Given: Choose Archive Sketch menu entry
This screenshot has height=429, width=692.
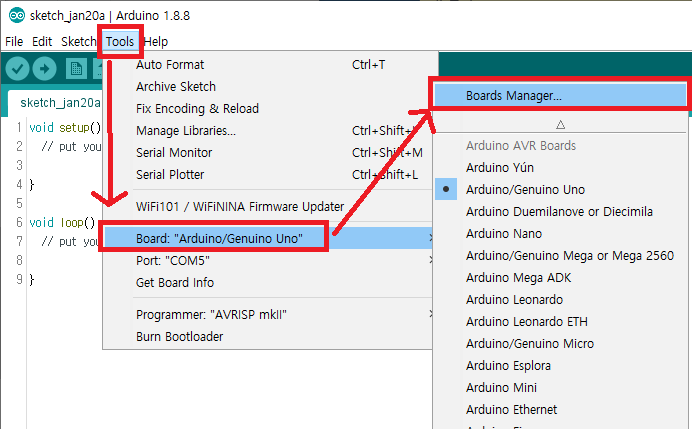Looking at the screenshot, I should [x=267, y=87].
